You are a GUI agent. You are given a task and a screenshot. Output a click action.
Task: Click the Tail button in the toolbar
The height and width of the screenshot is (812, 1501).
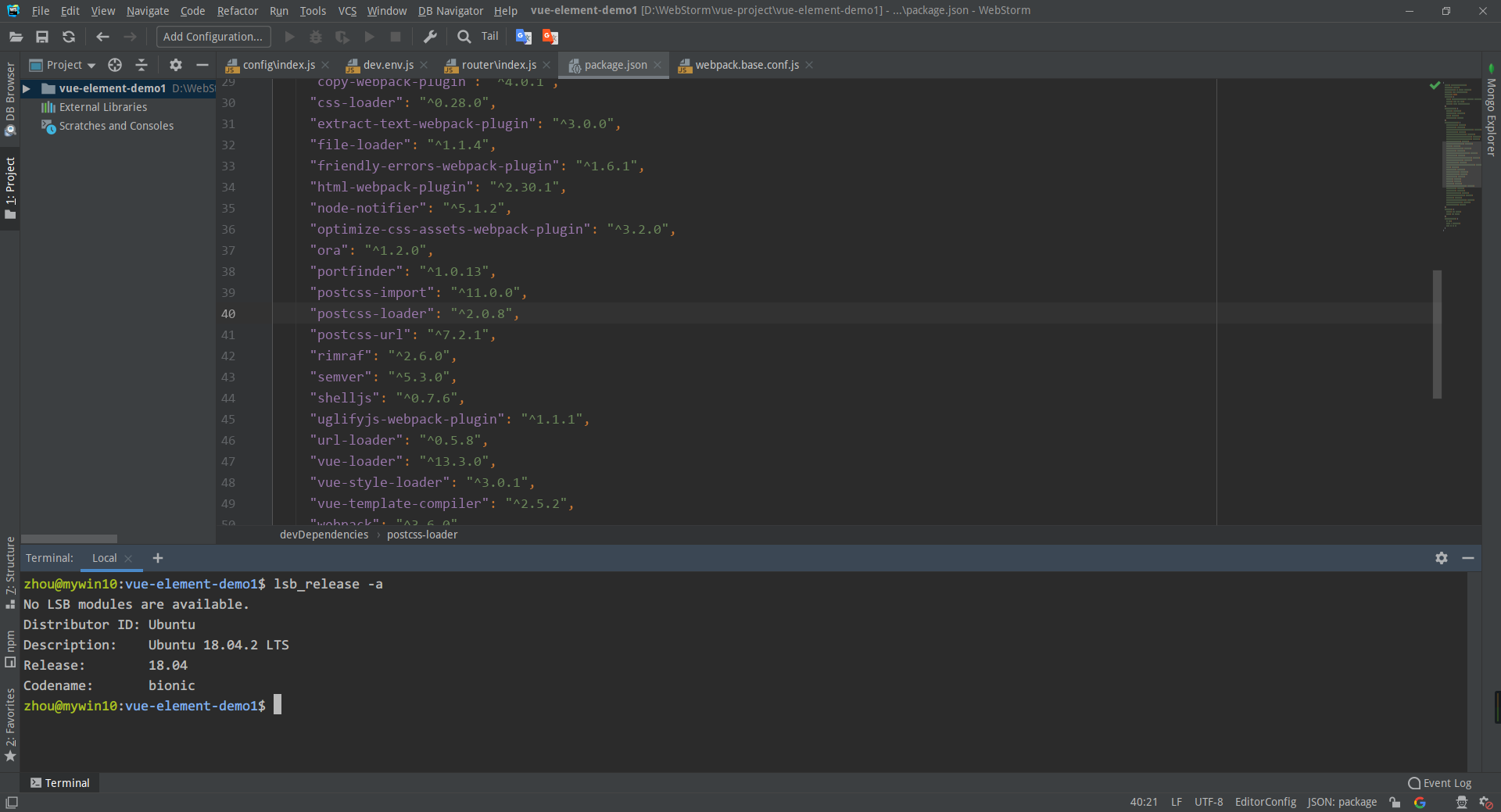(x=489, y=36)
